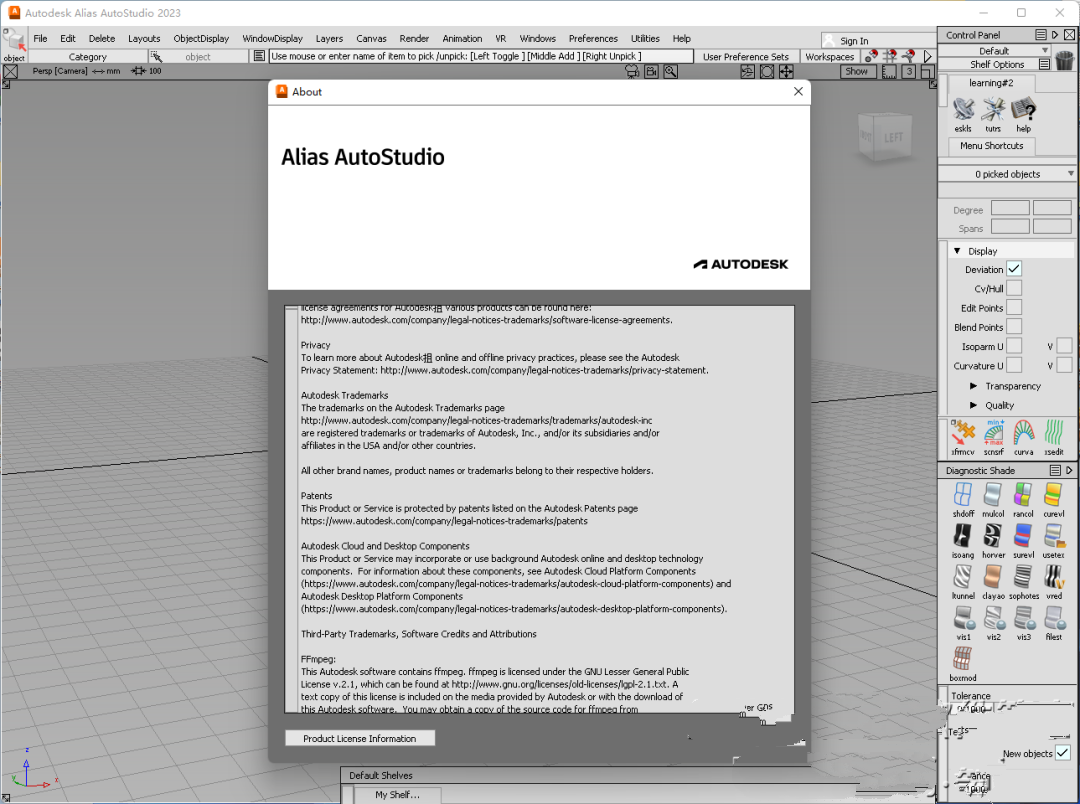The height and width of the screenshot is (804, 1080).
Task: Collapse the Display section
Action: 957,251
